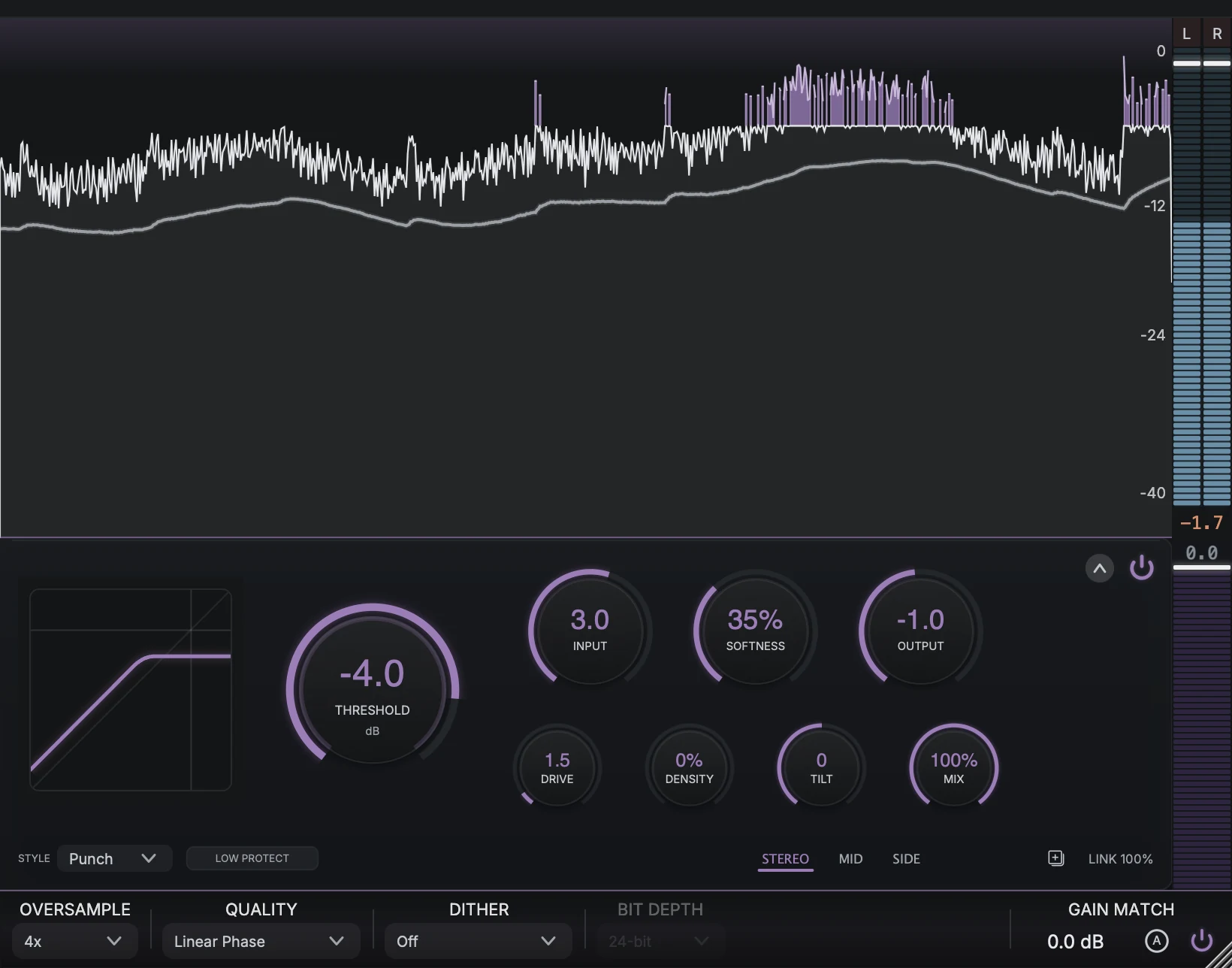Click the Gain Match 0.0 dB value
This screenshot has width=1232, height=968.
1075,941
